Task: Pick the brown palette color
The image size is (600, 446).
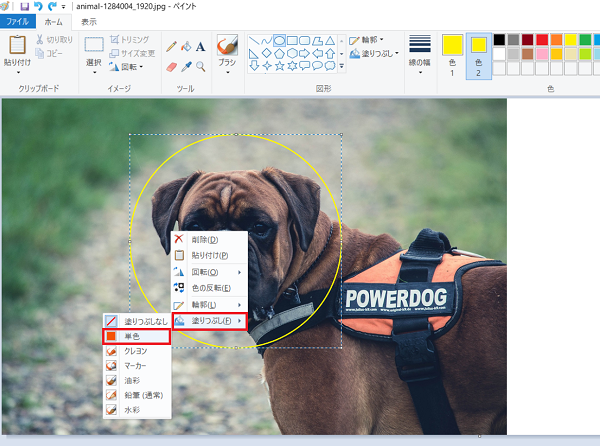Action: pyautogui.click(x=528, y=54)
